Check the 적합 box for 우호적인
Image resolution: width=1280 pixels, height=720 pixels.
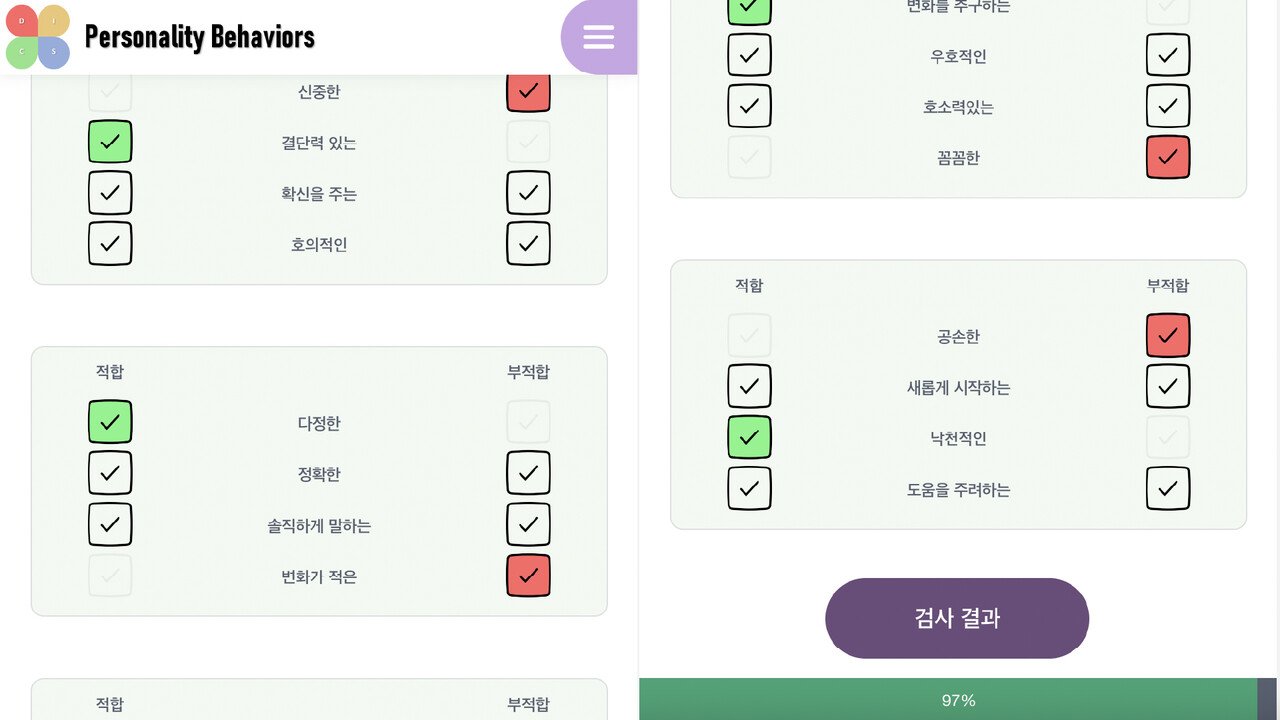pyautogui.click(x=749, y=55)
